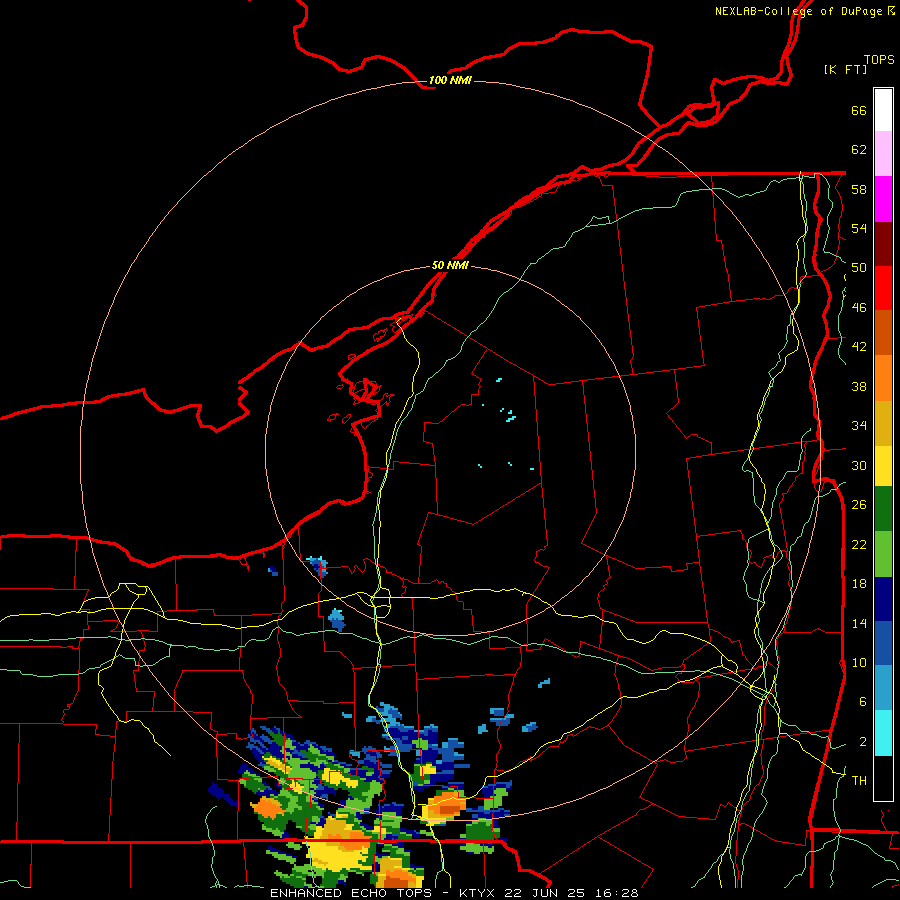
Task: Select the dark red legend swatch
Action: (x=883, y=243)
